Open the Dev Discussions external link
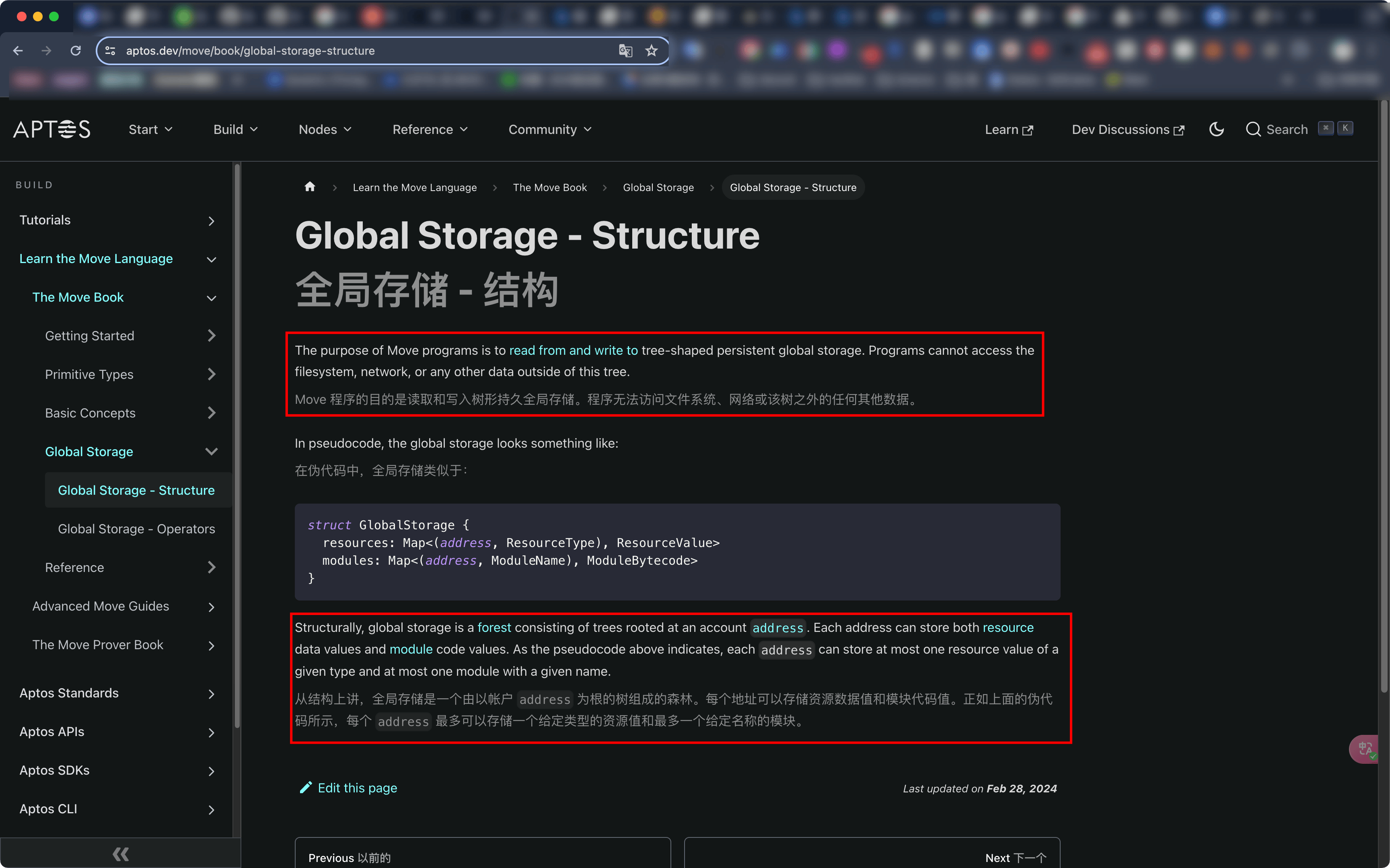 pos(1128,129)
